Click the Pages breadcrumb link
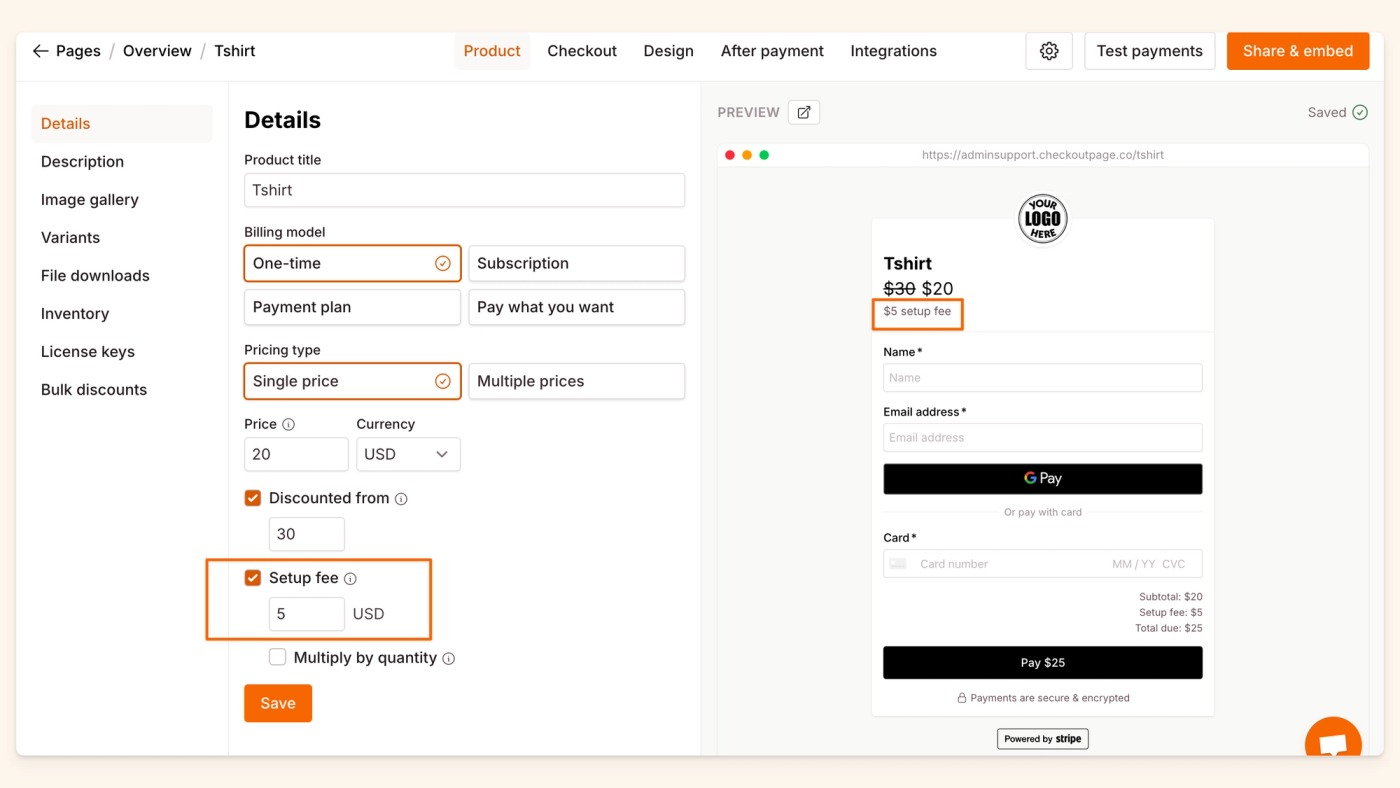This screenshot has width=1400, height=788. pyautogui.click(x=78, y=51)
